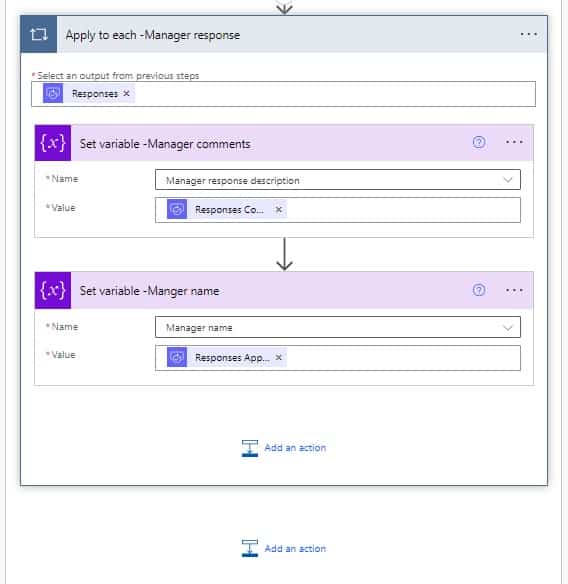The height and width of the screenshot is (584, 568).
Task: Select the Responses App... token label
Action: tap(232, 358)
